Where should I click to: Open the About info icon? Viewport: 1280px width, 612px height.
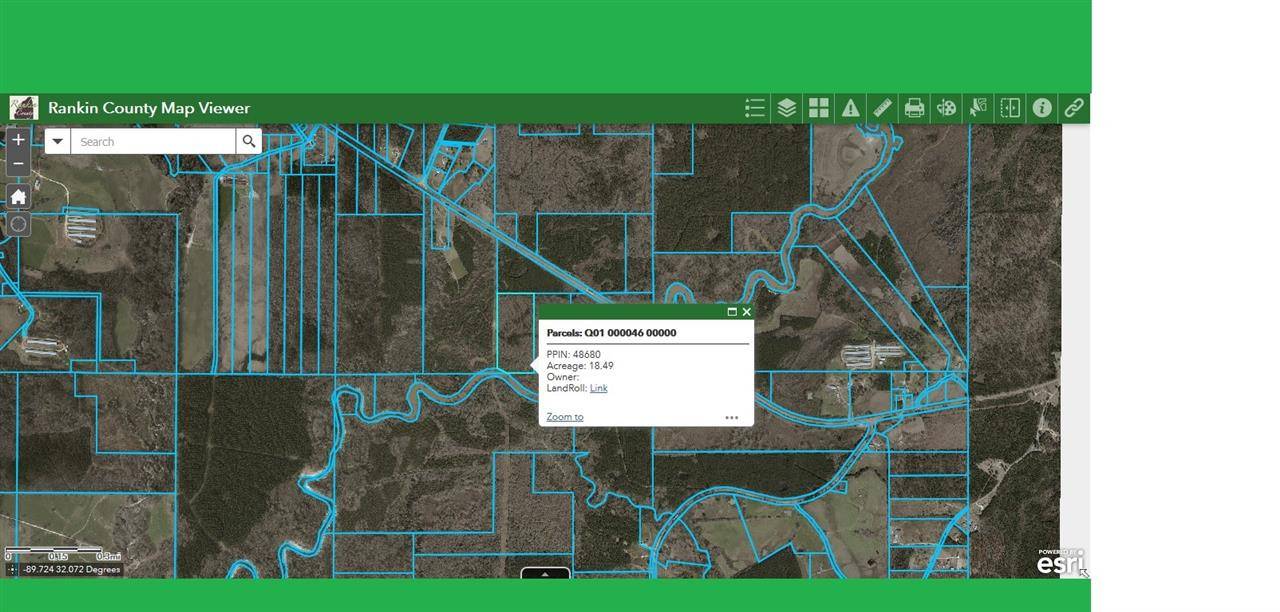[x=1042, y=108]
